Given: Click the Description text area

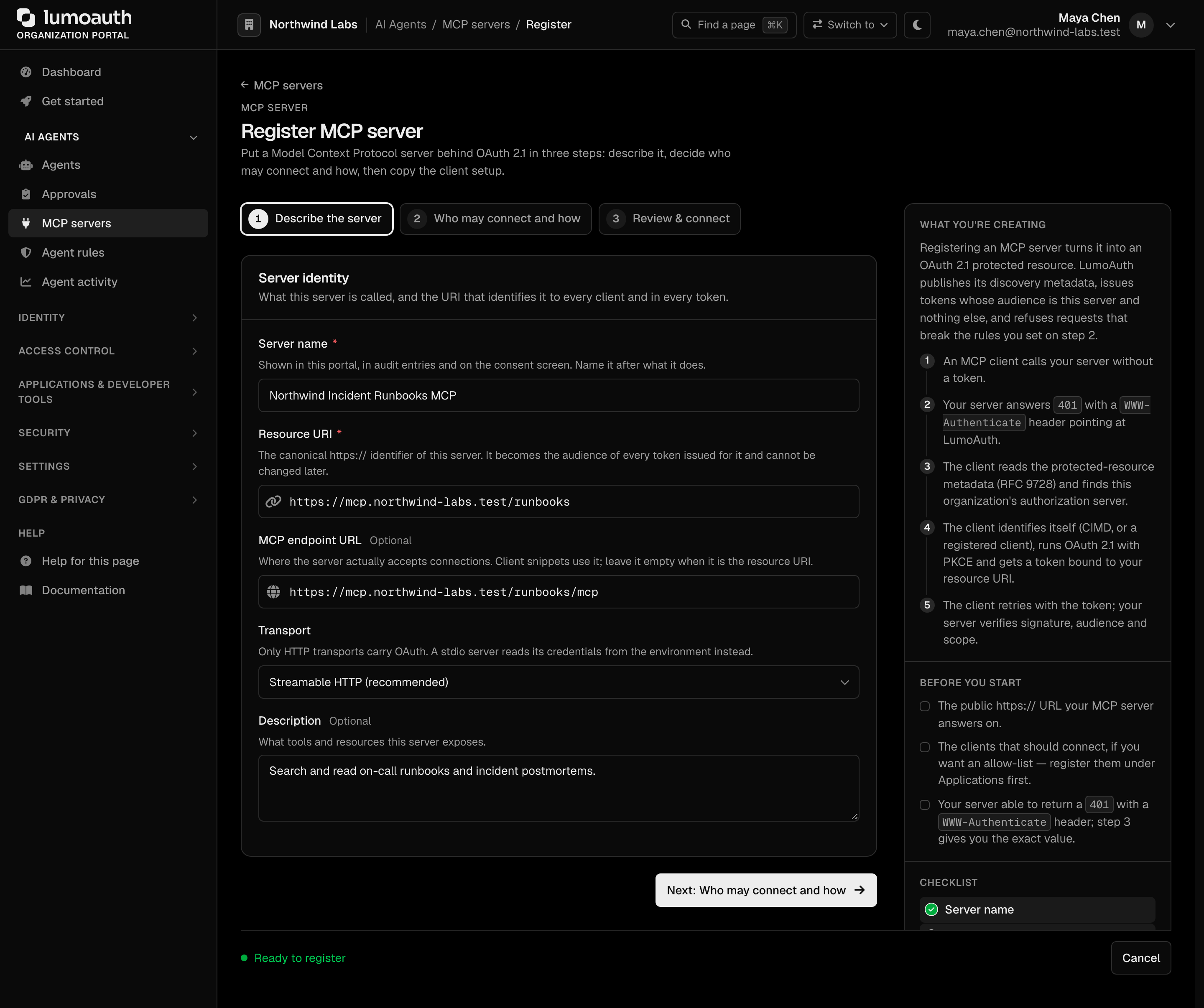Looking at the screenshot, I should [559, 788].
